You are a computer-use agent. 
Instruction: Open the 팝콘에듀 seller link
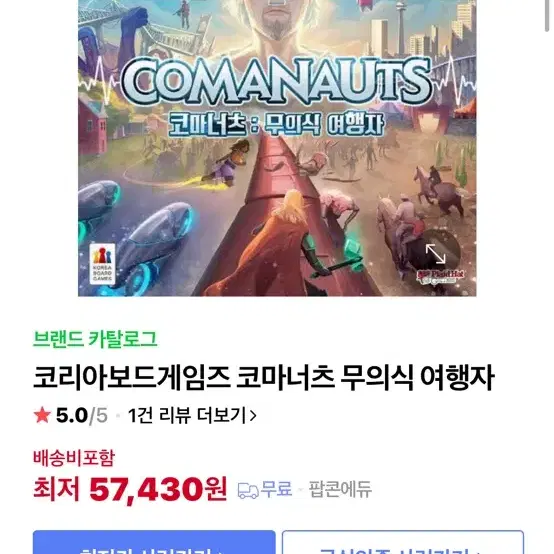point(340,490)
